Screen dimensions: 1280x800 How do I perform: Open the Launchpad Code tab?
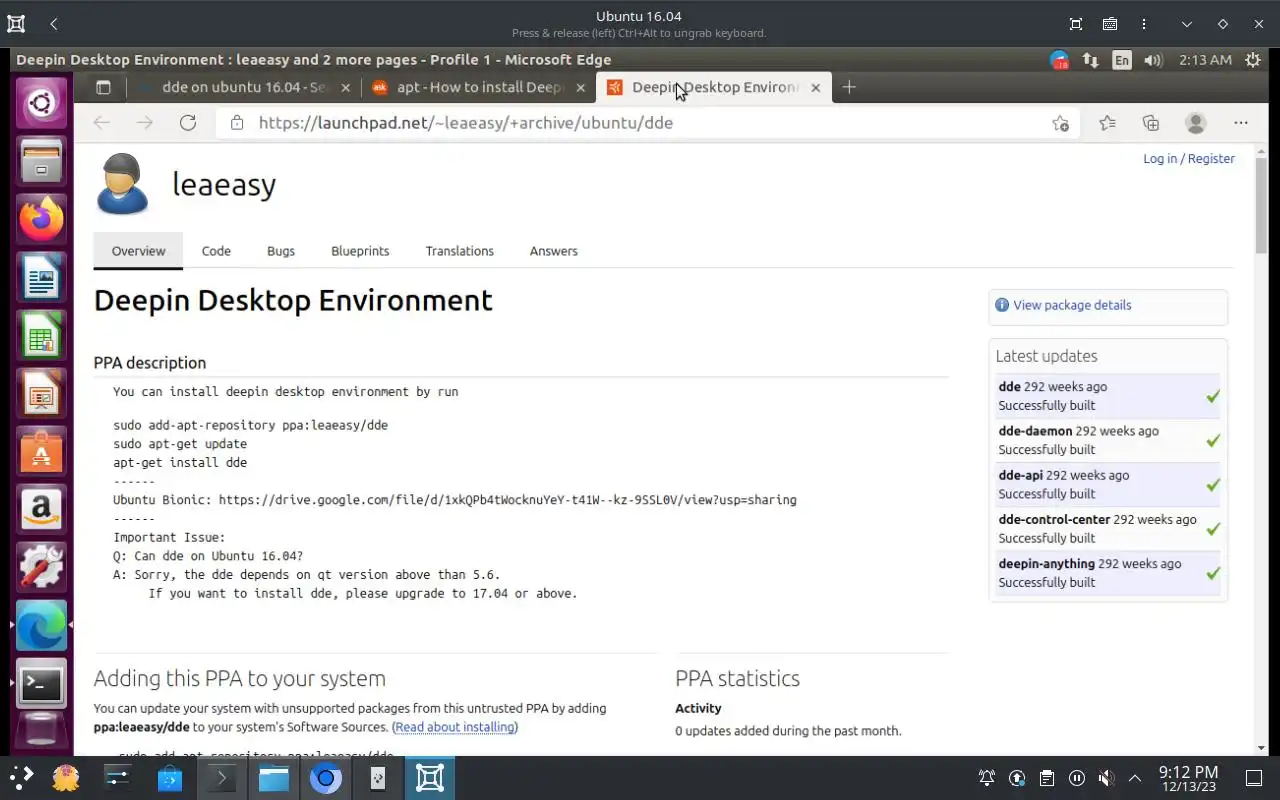click(216, 251)
